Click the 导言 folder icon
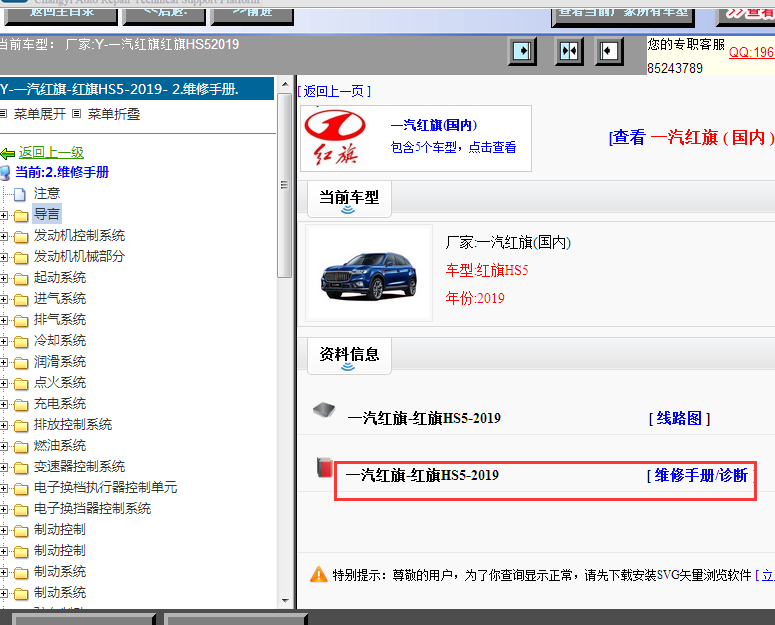The height and width of the screenshot is (625, 775). (21, 215)
